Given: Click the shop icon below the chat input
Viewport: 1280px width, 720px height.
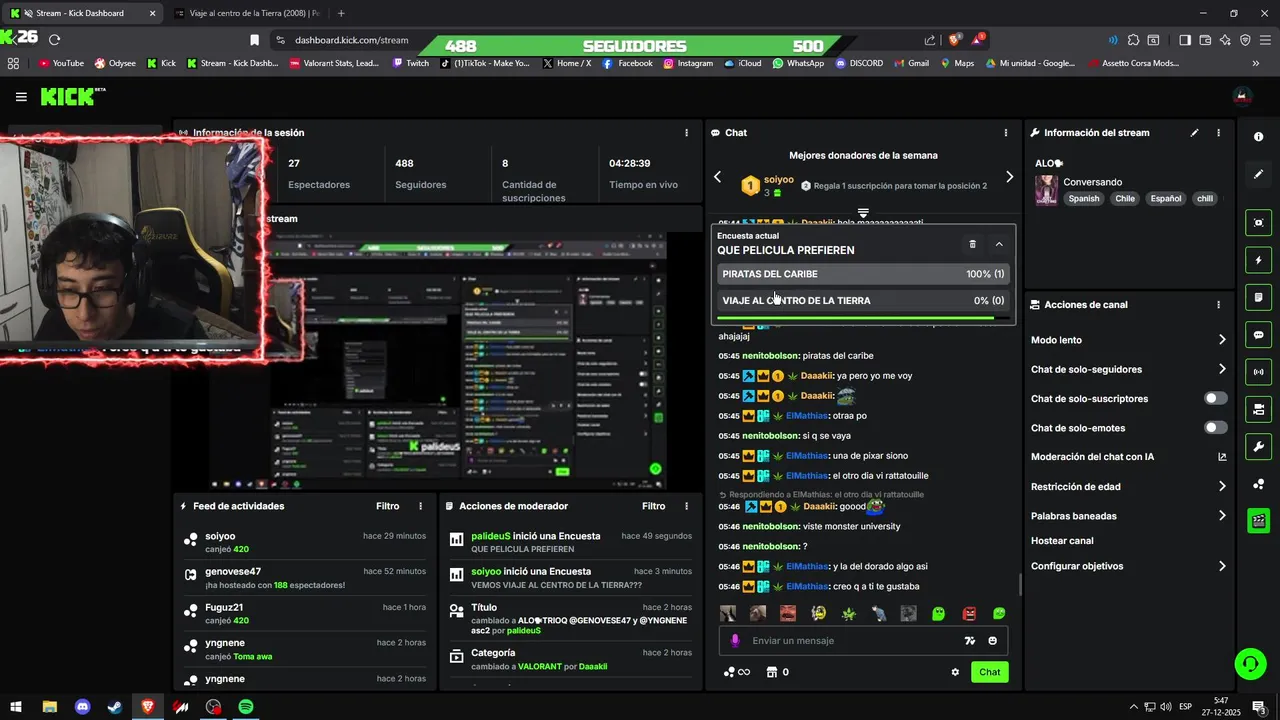Looking at the screenshot, I should 771,672.
